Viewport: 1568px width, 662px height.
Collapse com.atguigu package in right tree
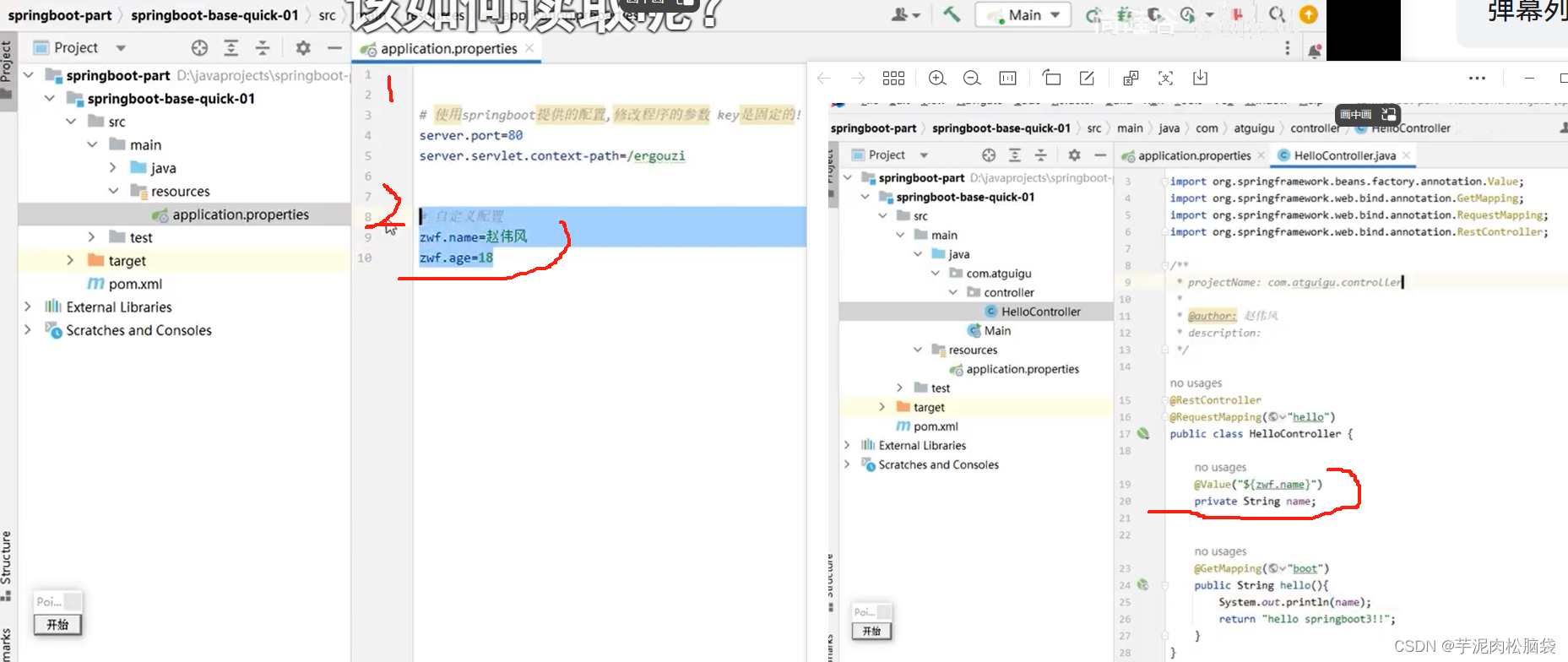pos(936,273)
